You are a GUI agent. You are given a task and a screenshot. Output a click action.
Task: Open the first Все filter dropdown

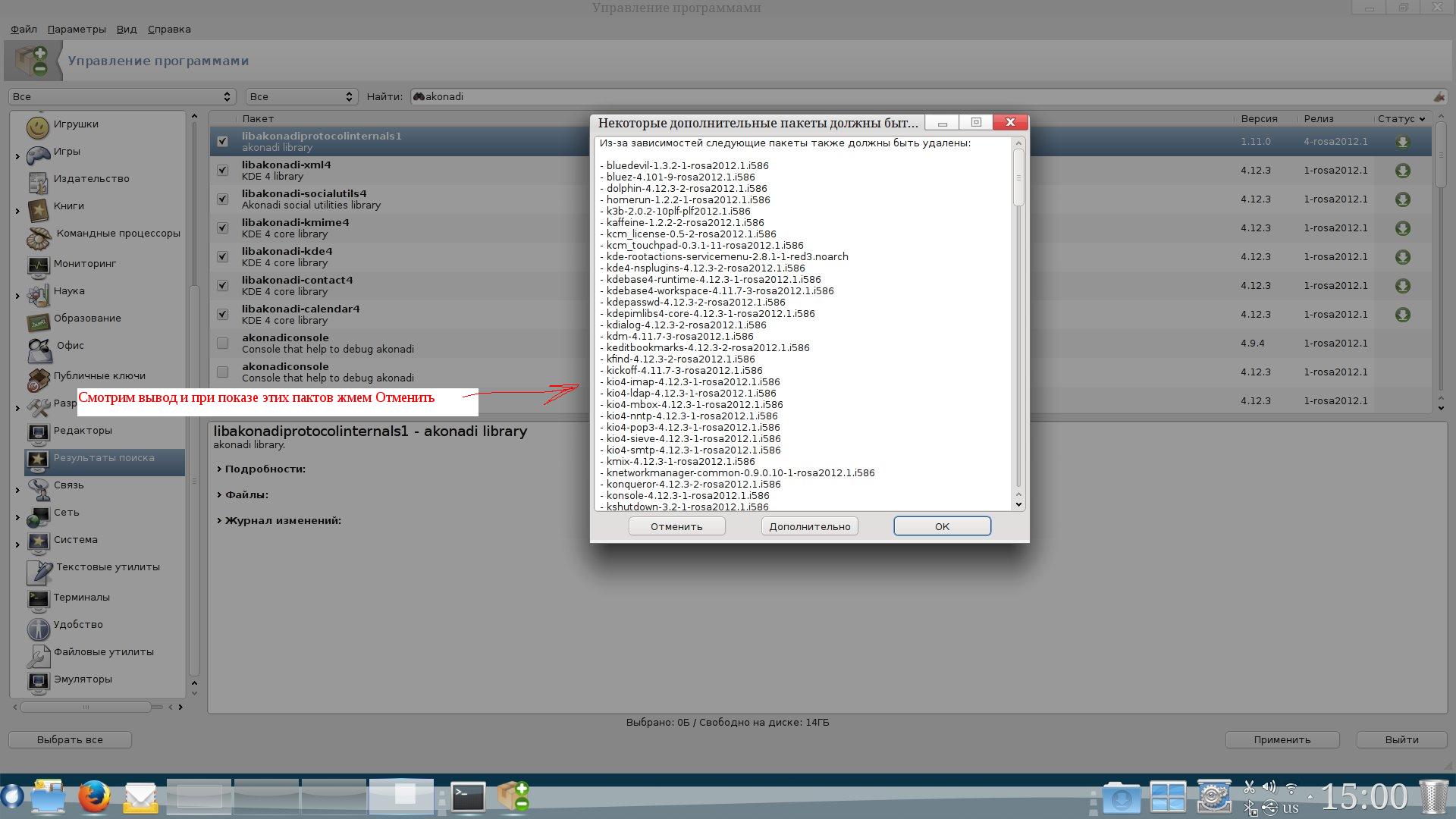click(121, 96)
